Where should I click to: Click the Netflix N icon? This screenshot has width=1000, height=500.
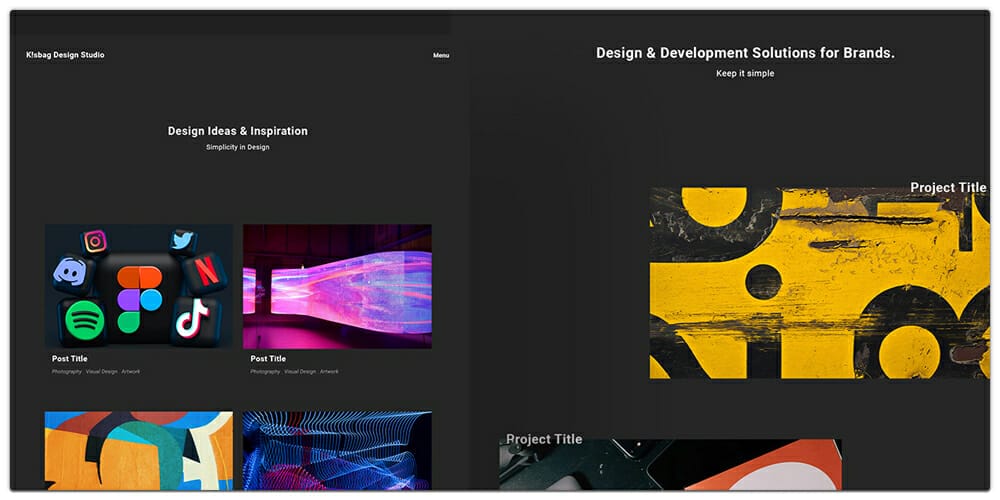pos(205,272)
